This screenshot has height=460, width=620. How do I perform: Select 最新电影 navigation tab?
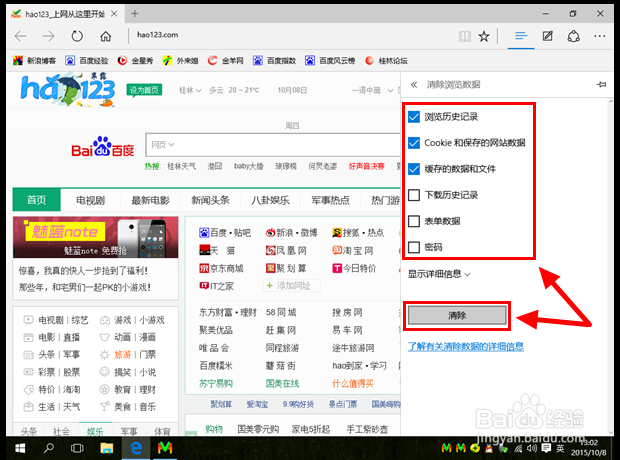pyautogui.click(x=150, y=201)
